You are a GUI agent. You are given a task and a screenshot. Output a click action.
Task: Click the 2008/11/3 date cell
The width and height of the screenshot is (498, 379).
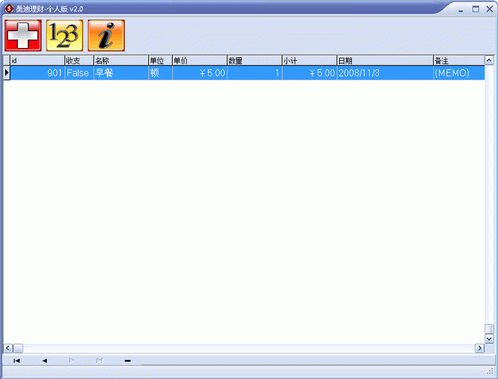click(385, 73)
